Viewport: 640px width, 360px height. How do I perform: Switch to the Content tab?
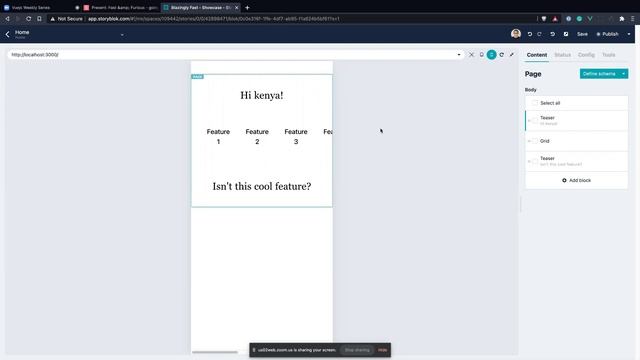point(537,55)
